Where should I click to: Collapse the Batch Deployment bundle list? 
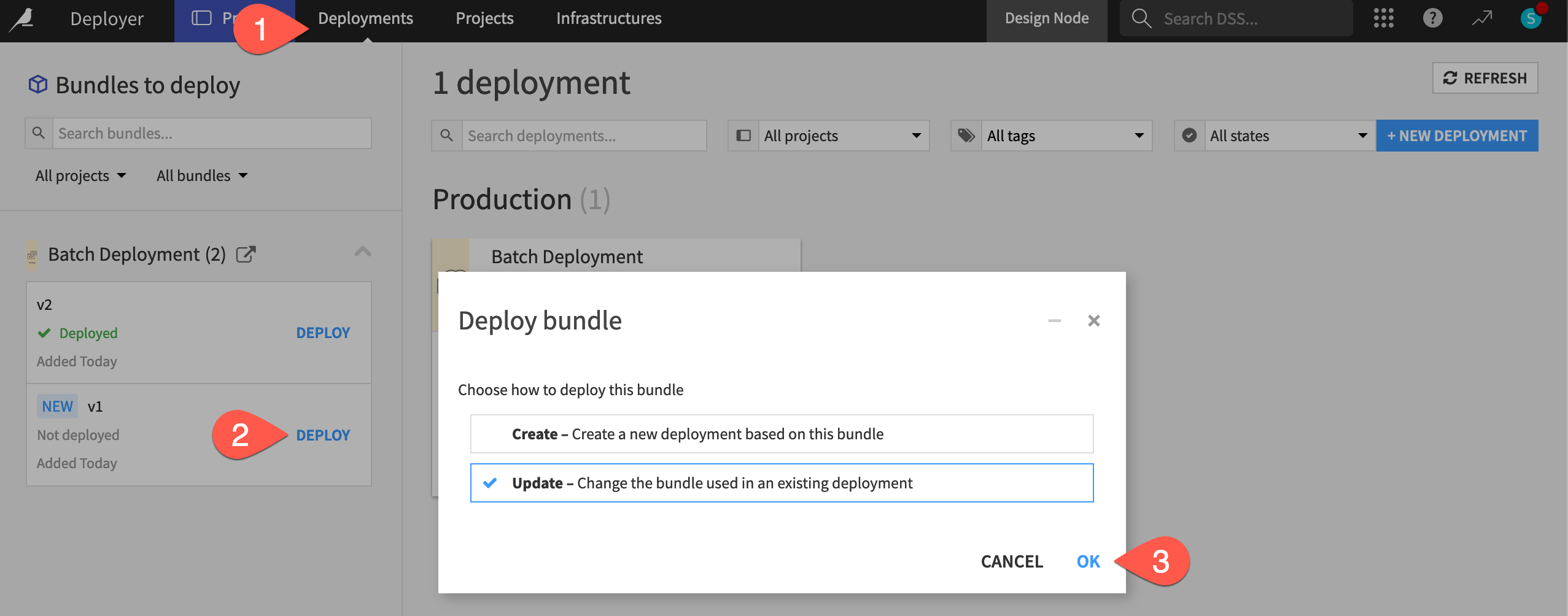point(362,252)
